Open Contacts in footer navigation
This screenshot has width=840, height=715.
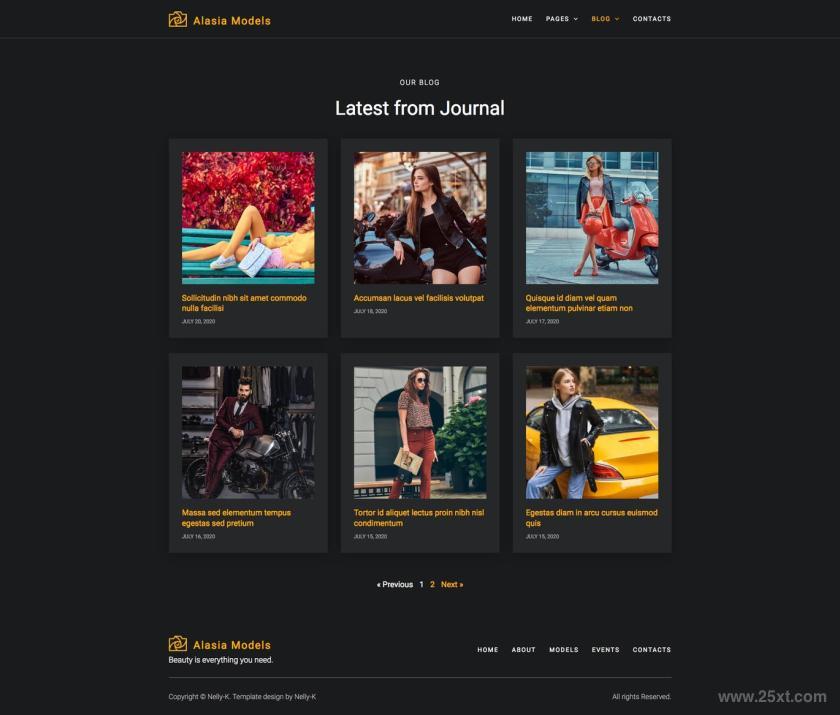point(651,650)
